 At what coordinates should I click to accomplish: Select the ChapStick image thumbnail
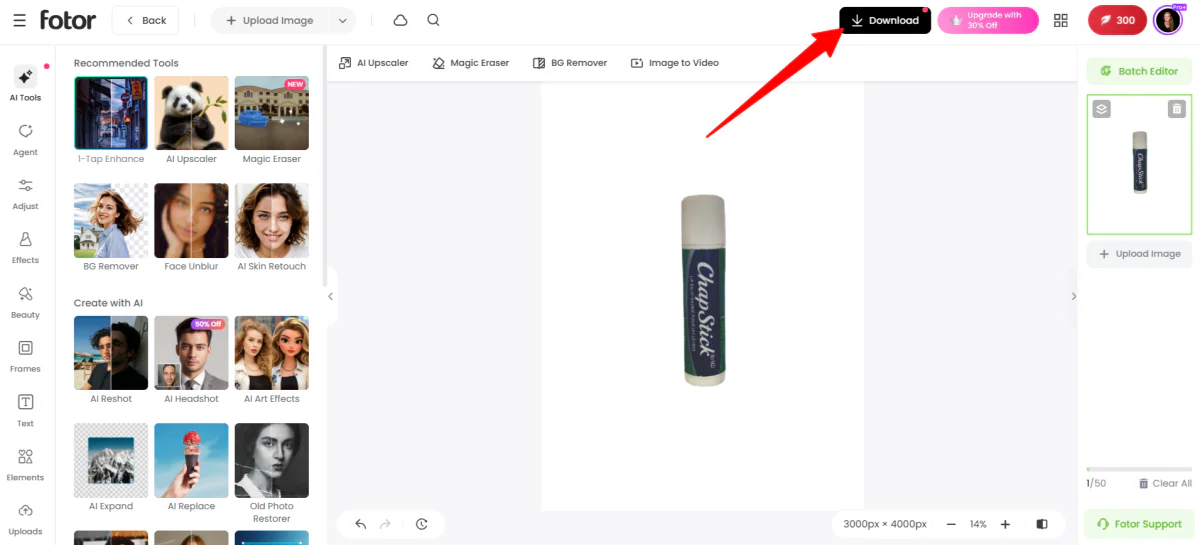(1140, 165)
